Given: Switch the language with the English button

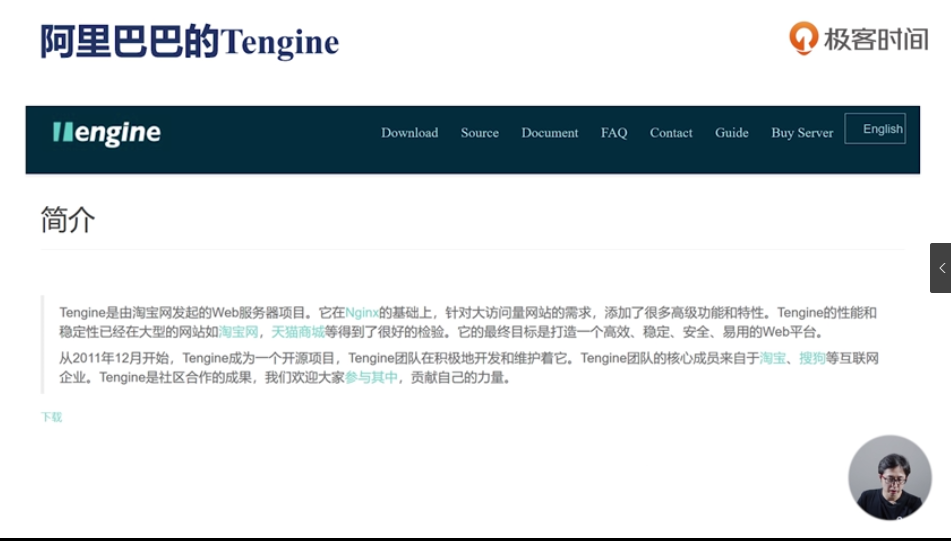Looking at the screenshot, I should (x=875, y=129).
